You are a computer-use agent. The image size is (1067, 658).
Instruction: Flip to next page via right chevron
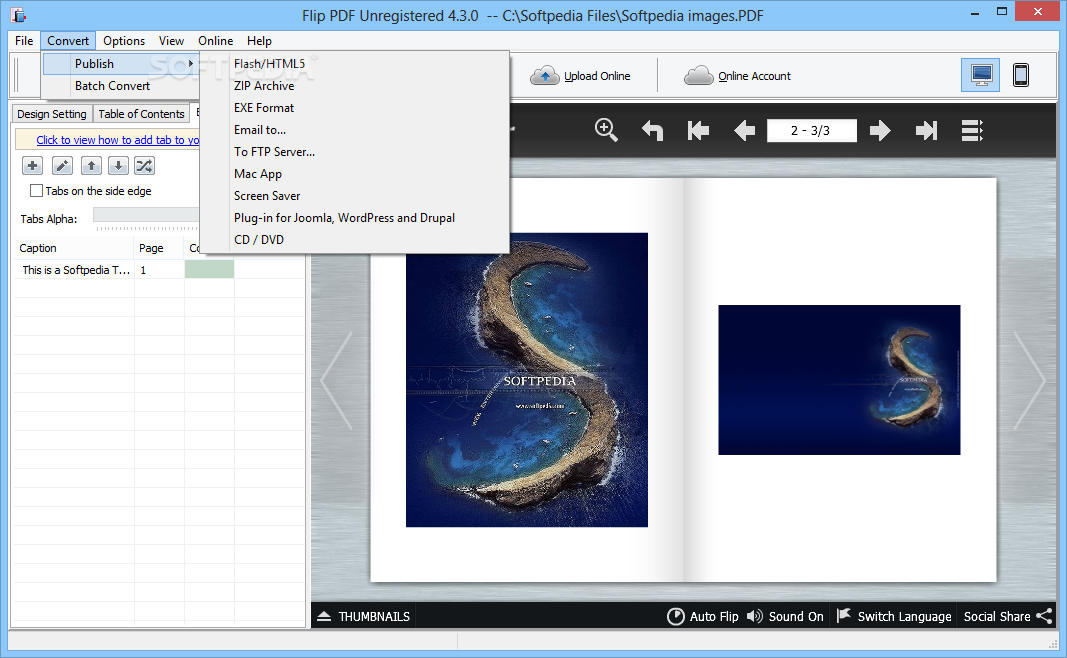click(x=1028, y=380)
